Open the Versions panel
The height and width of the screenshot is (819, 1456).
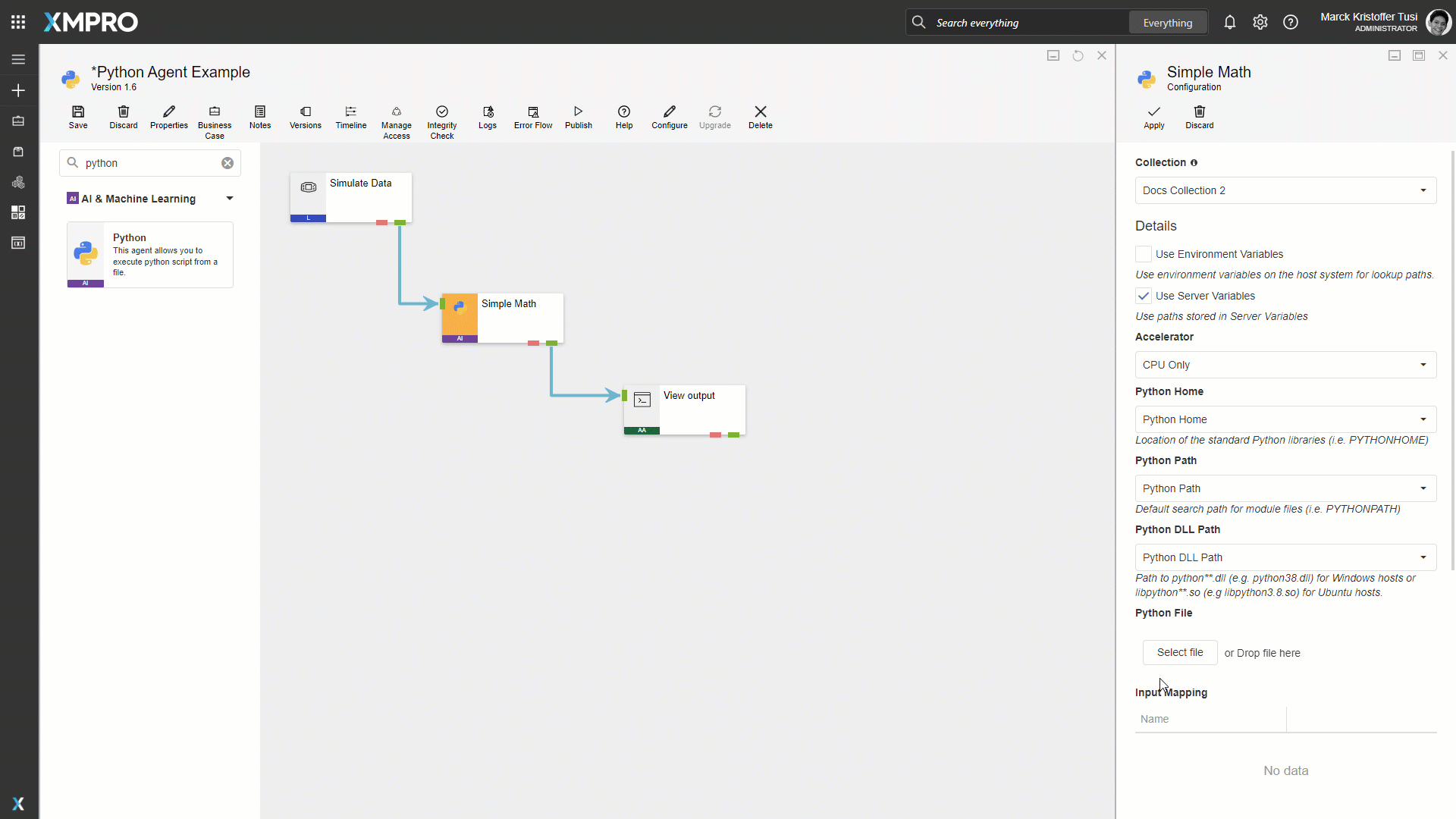tap(305, 117)
